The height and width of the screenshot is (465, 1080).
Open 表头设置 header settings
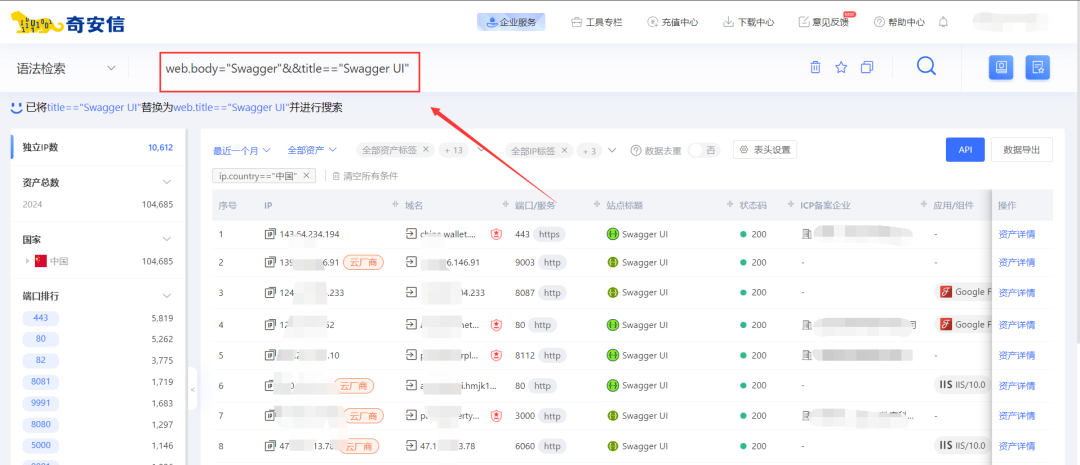click(x=765, y=149)
